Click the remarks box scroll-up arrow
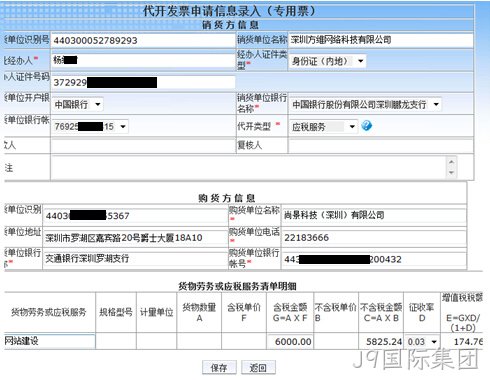 pyautogui.click(x=451, y=162)
